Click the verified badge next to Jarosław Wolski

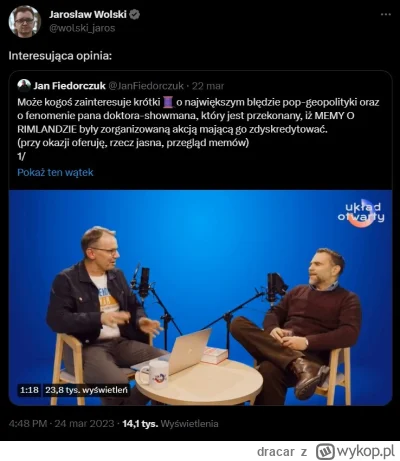[134, 14]
